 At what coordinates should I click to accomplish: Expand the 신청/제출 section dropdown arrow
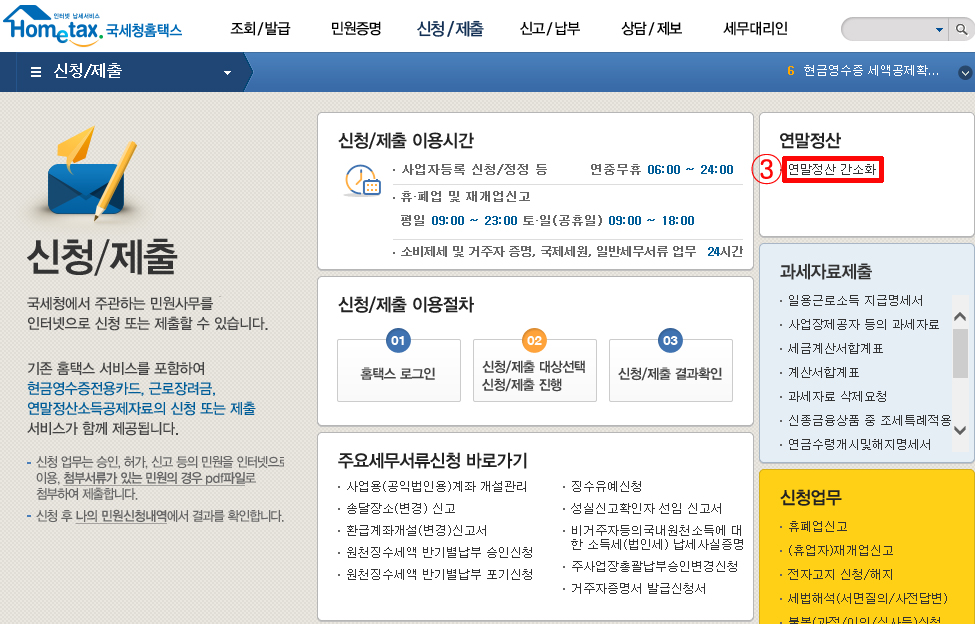coord(228,73)
